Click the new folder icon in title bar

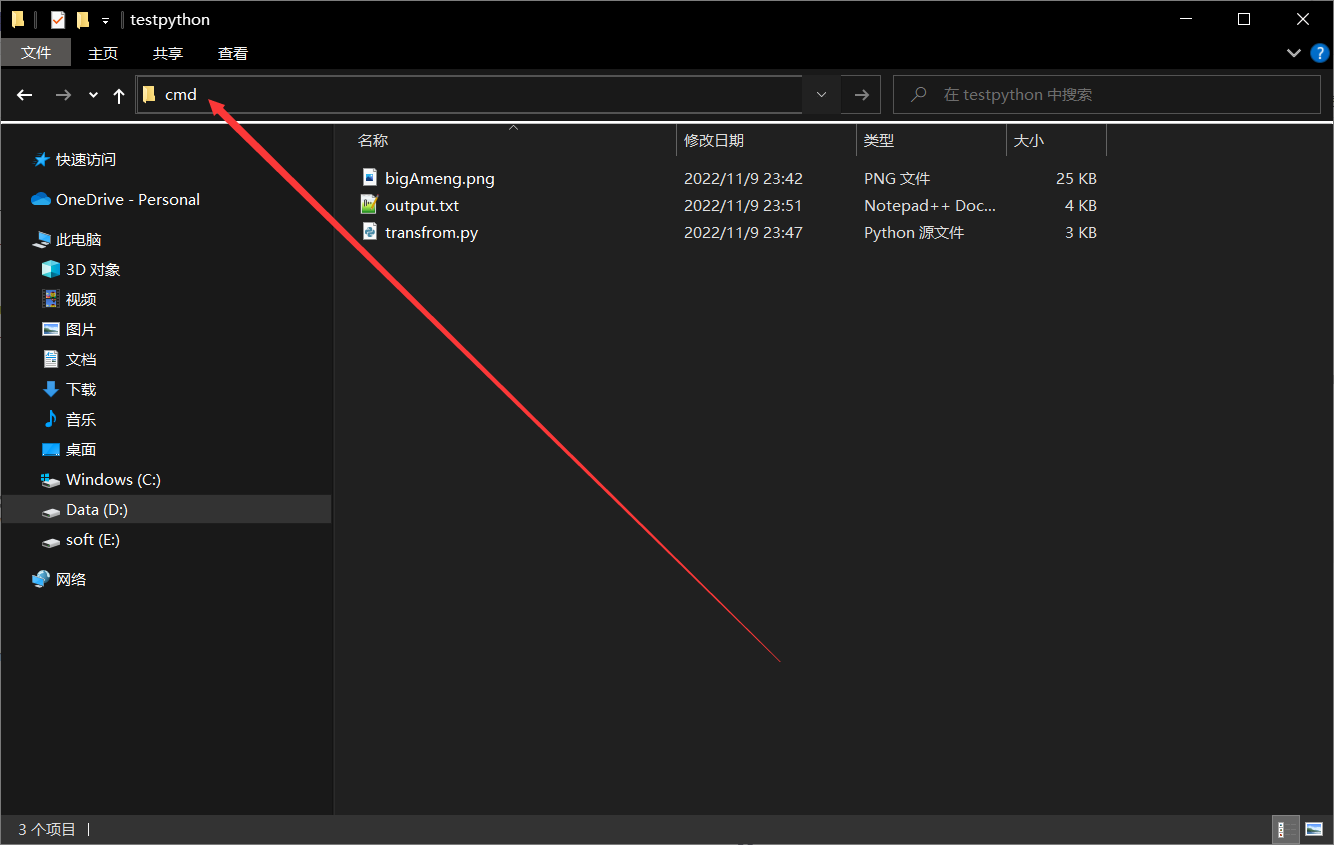pos(83,19)
